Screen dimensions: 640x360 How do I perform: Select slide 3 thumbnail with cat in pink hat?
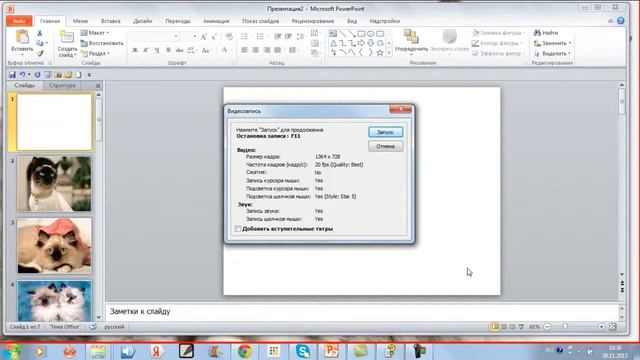coord(54,246)
